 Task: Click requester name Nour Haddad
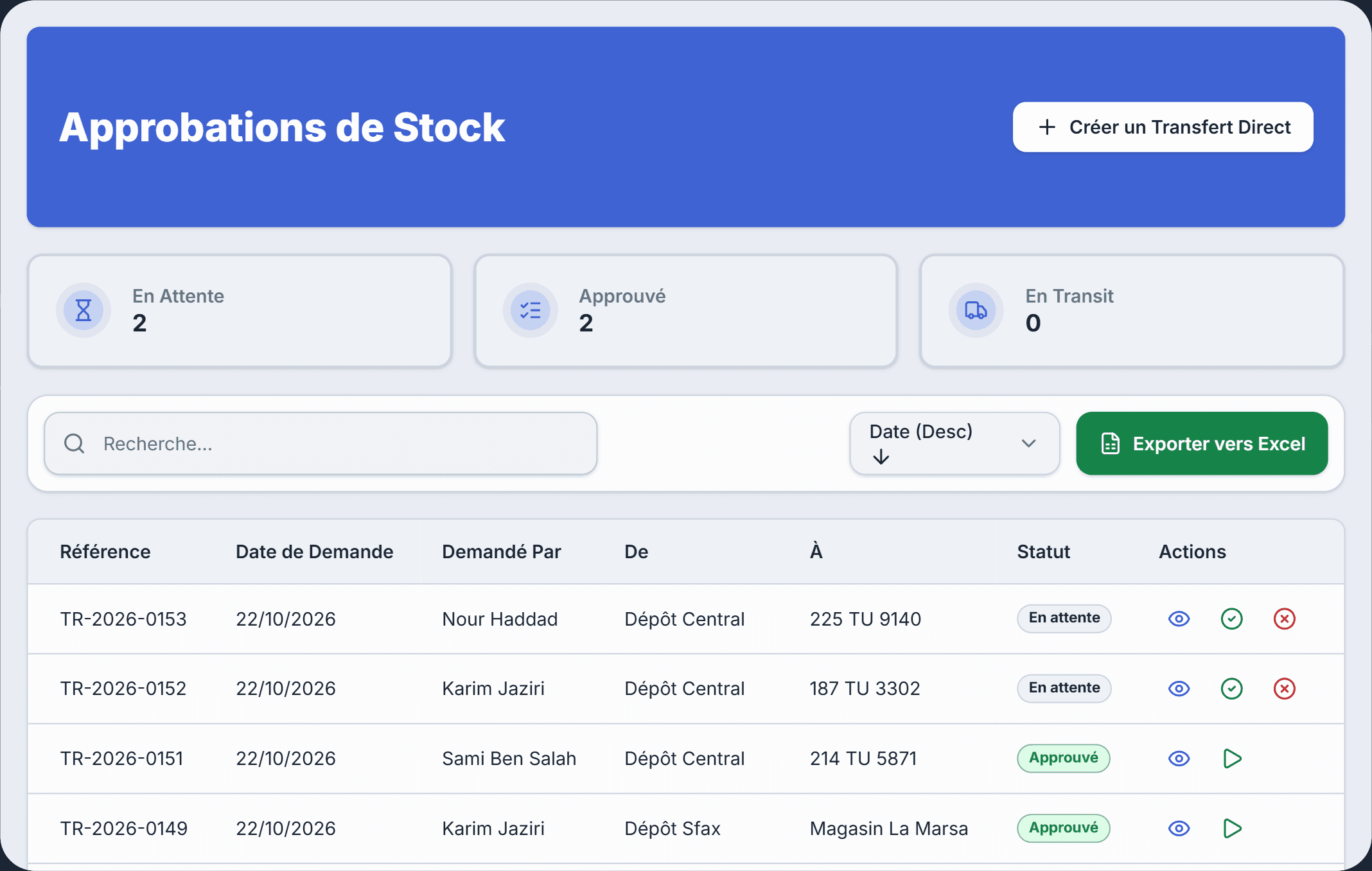[x=500, y=619]
